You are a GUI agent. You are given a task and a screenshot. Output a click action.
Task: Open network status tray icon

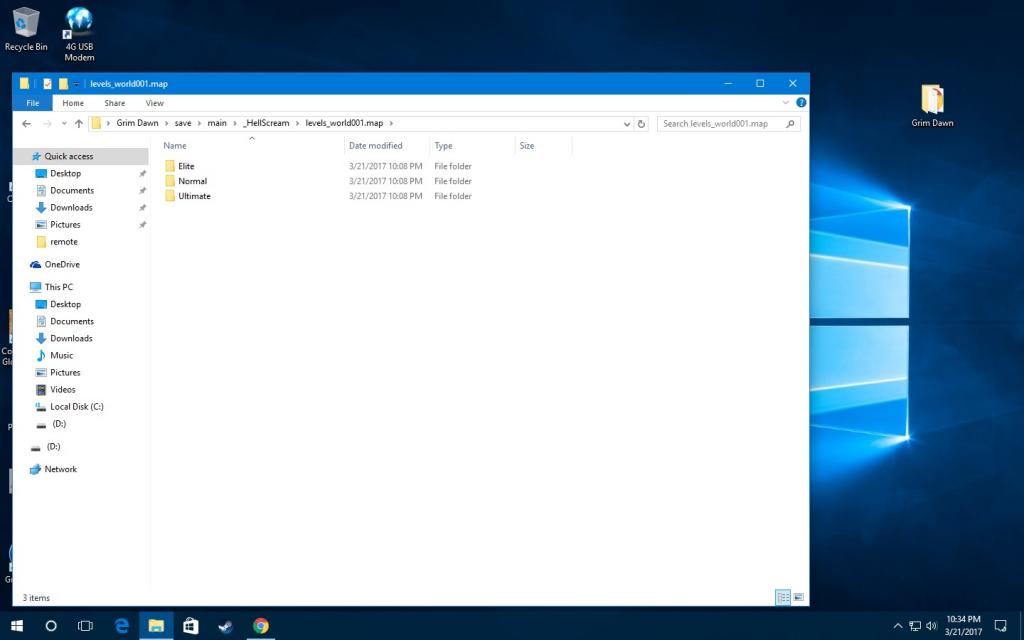coord(915,626)
